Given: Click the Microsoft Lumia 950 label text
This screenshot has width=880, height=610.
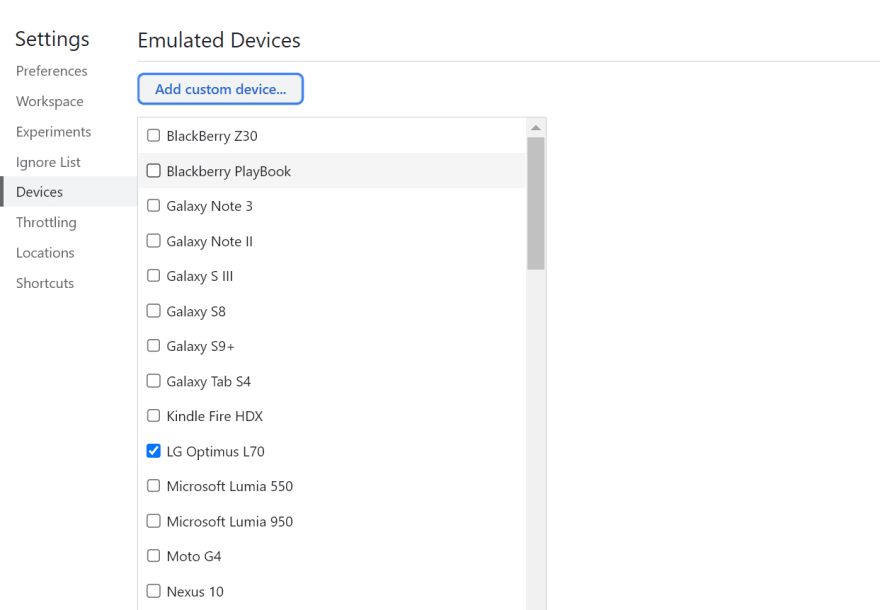Looking at the screenshot, I should tap(230, 522).
